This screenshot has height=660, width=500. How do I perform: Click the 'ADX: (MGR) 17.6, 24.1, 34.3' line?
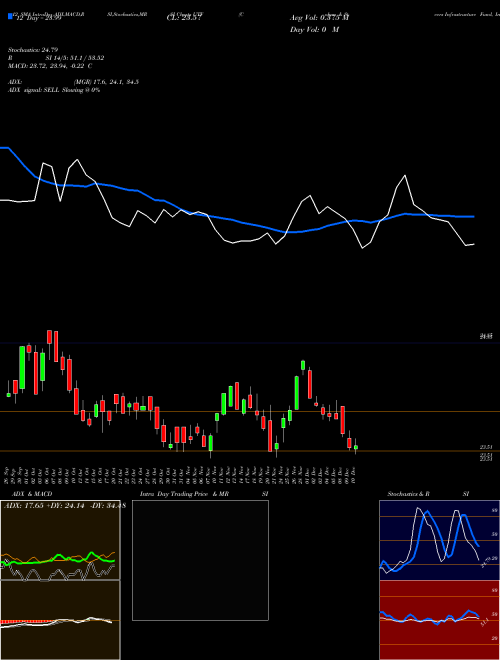click(73, 82)
